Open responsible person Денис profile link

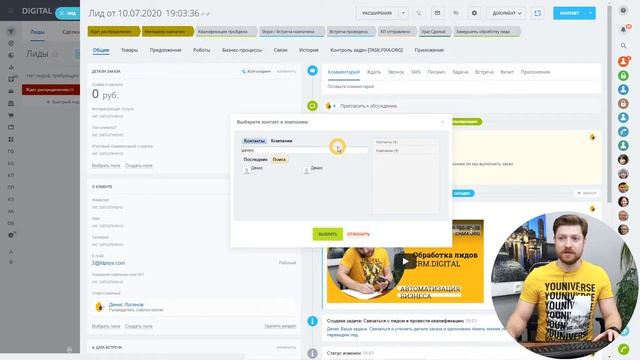(x=126, y=304)
